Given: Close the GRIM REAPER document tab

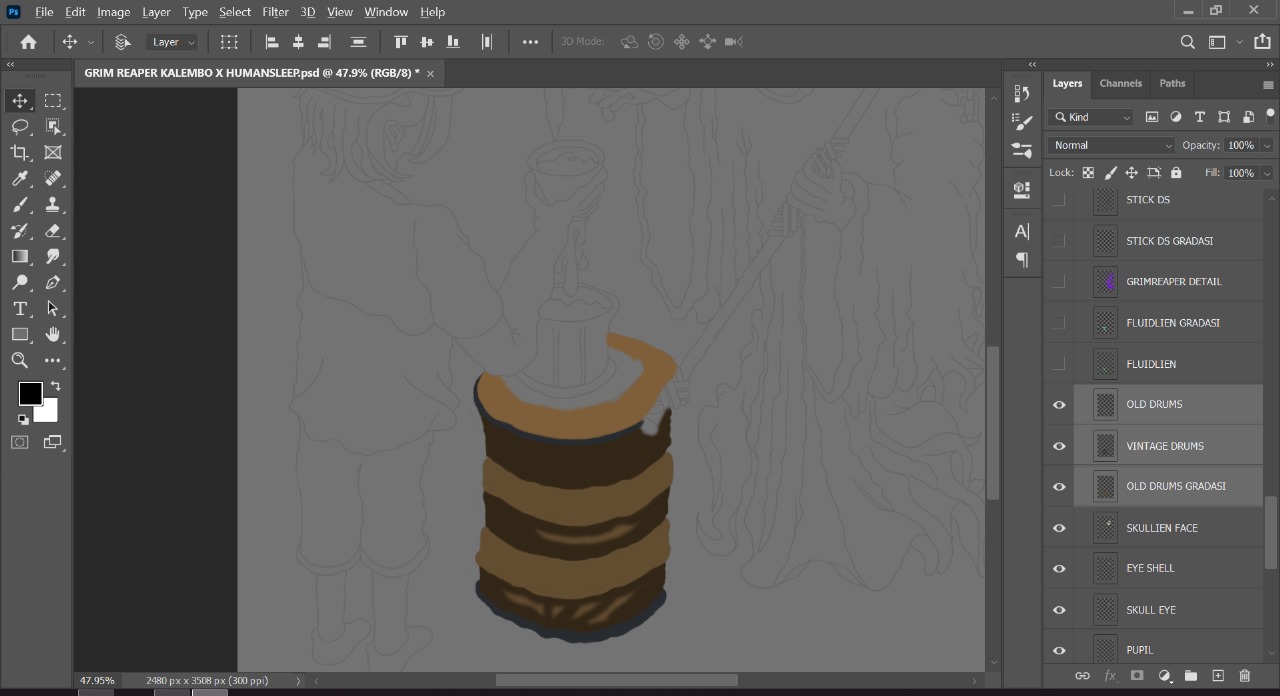Looking at the screenshot, I should [431, 73].
